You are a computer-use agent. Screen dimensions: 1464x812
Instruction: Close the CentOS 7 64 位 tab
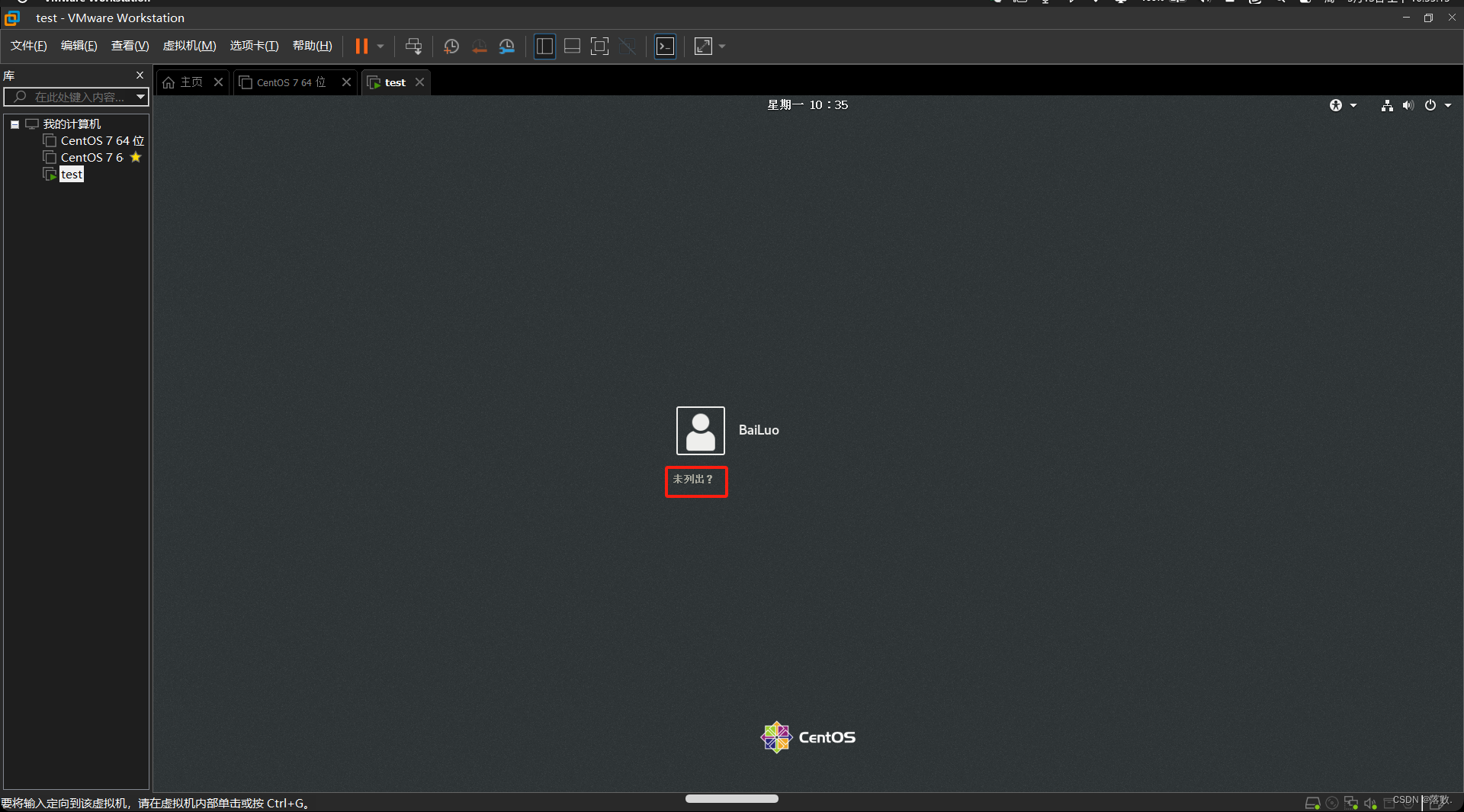click(x=346, y=82)
